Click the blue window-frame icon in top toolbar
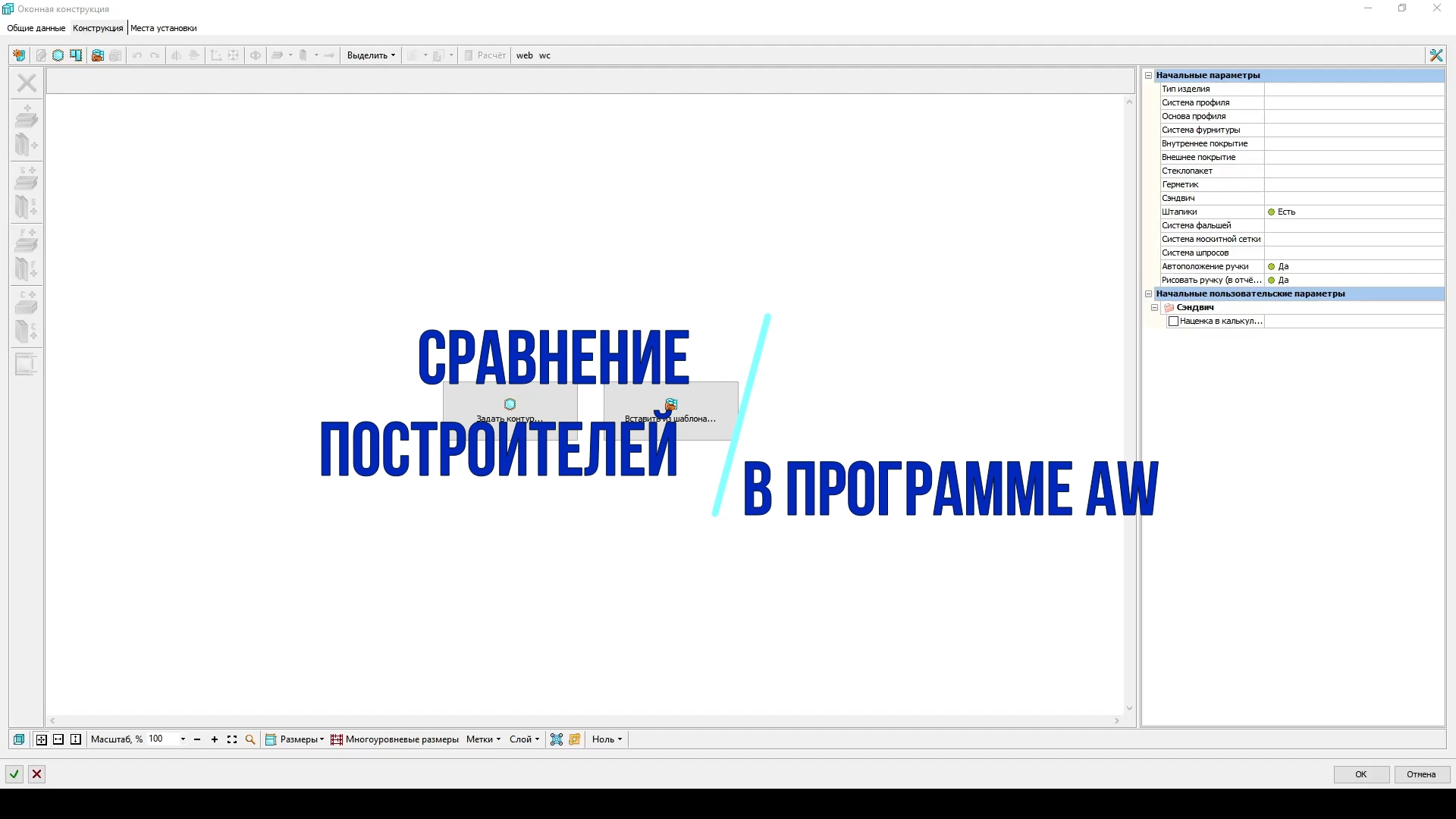1456x819 pixels. 76,55
